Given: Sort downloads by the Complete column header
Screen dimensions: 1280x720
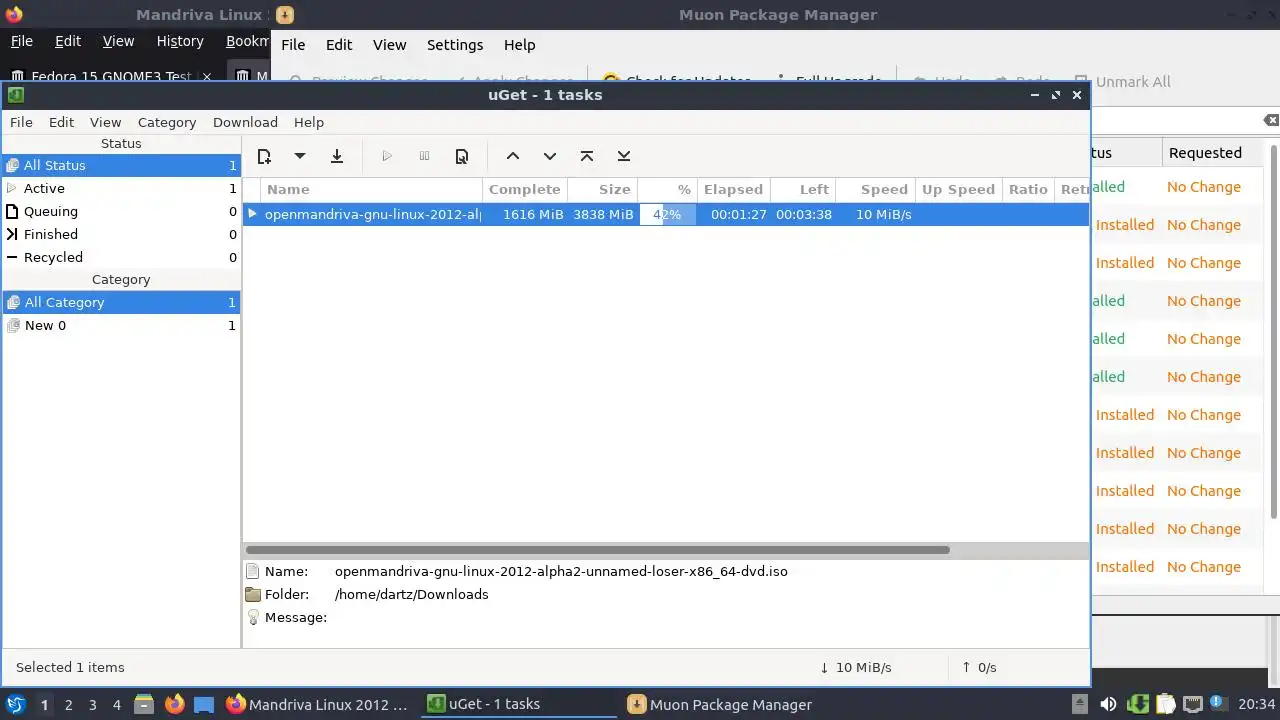Looking at the screenshot, I should click(525, 189).
